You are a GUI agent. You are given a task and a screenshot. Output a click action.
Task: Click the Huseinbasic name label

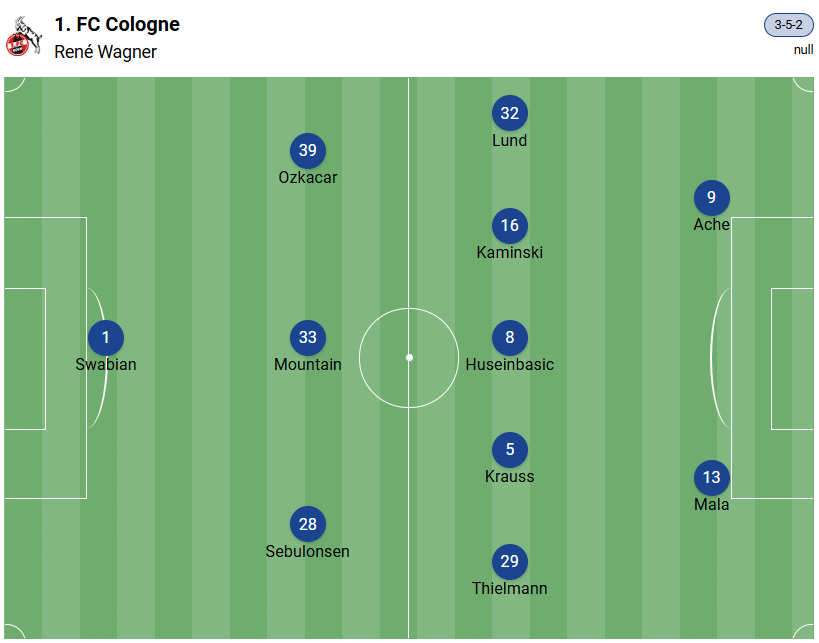click(x=510, y=365)
